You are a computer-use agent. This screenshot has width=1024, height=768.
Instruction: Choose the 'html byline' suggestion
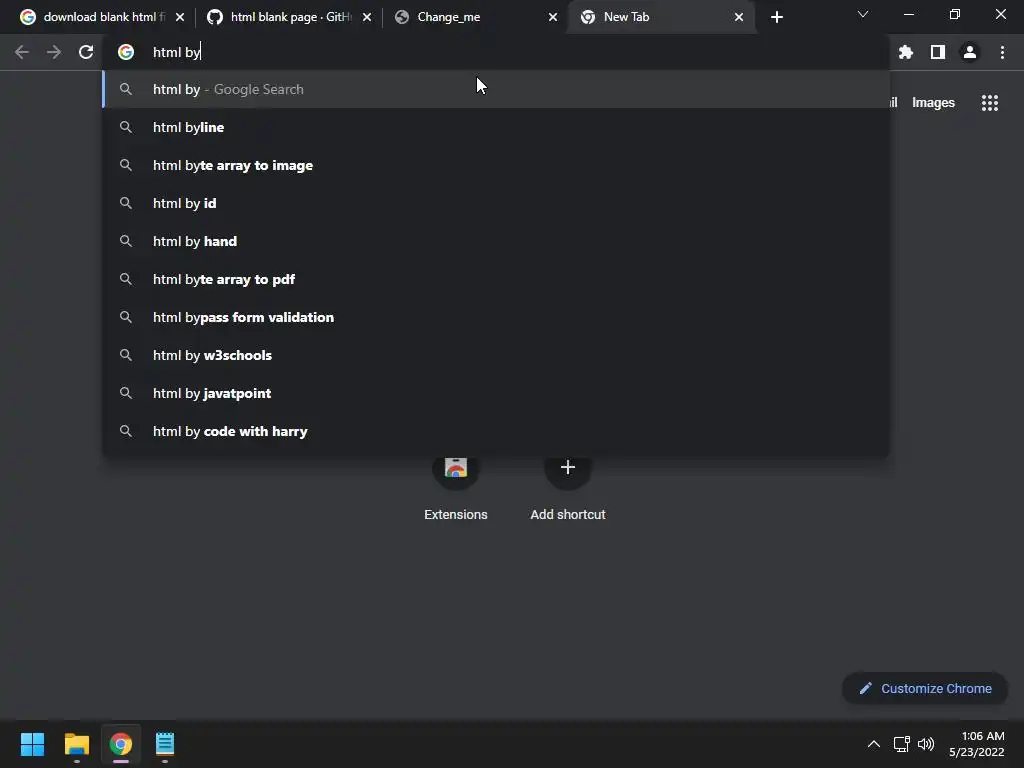(495, 127)
